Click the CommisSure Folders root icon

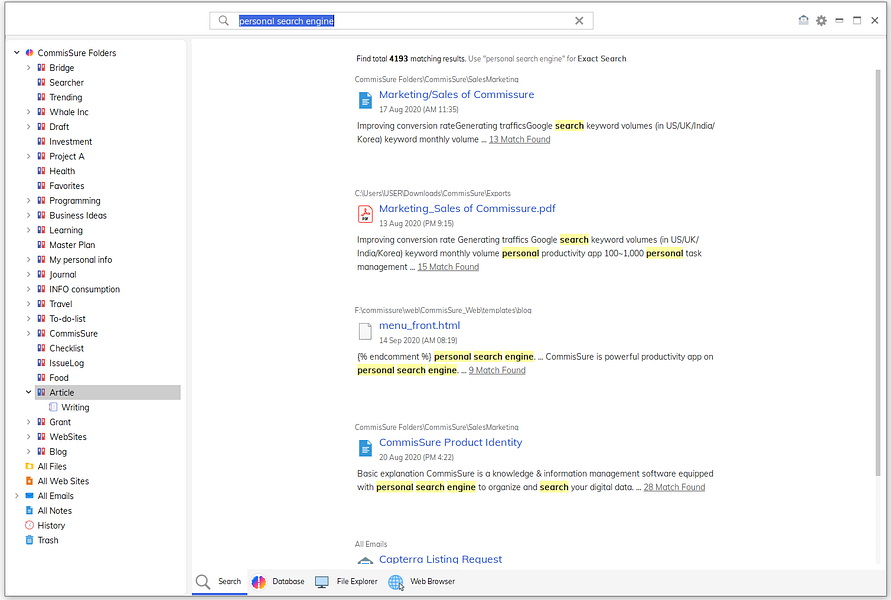coord(30,52)
